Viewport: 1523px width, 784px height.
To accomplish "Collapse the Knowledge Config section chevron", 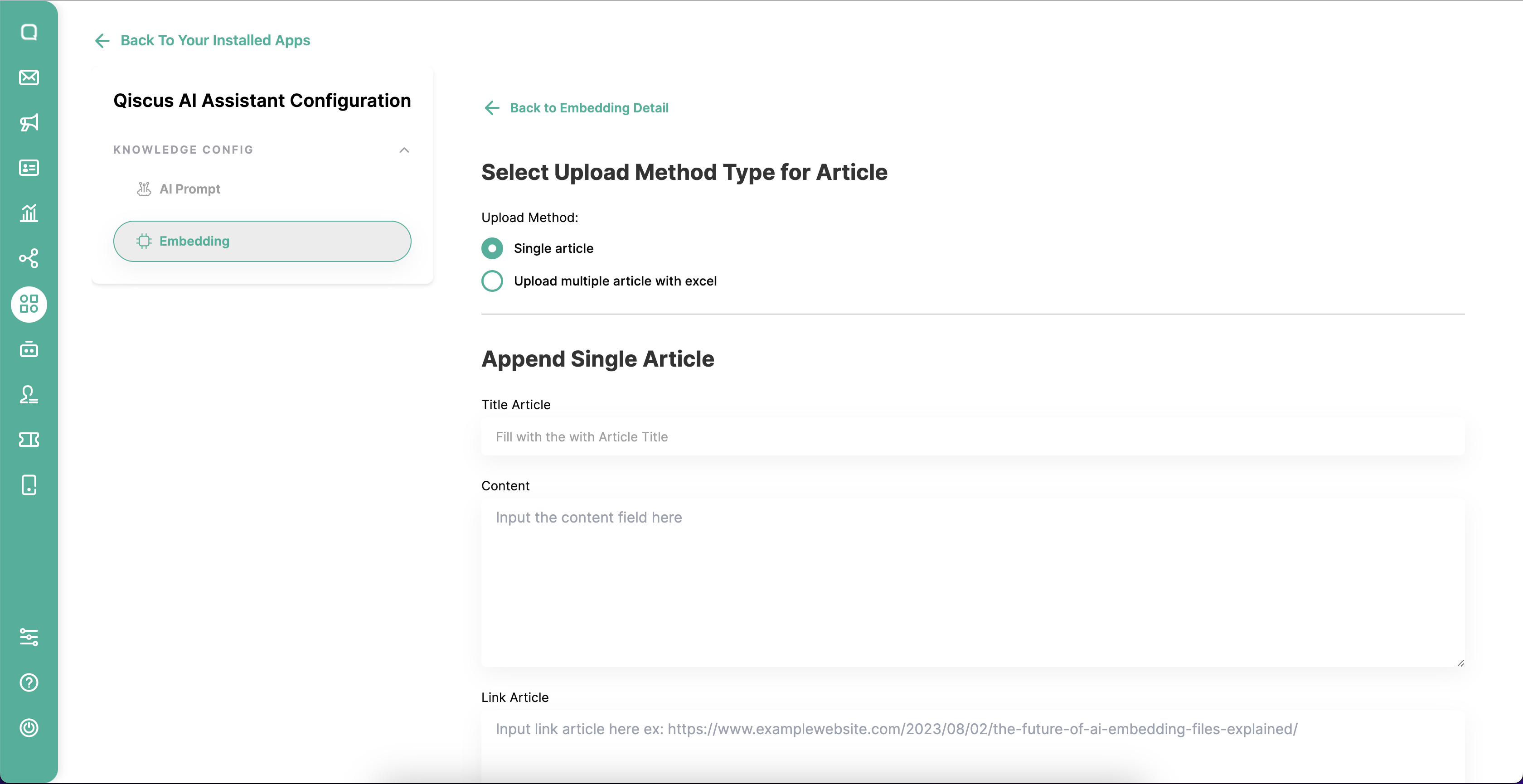I will coord(404,150).
